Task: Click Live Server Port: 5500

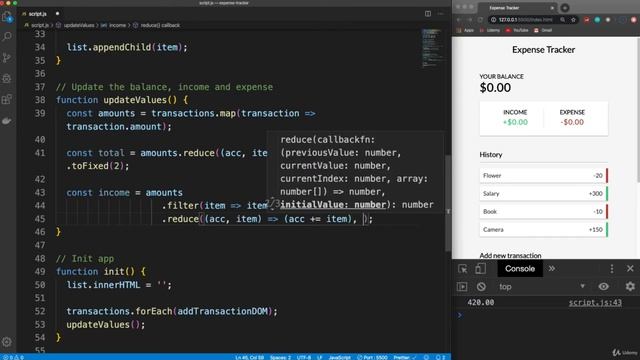Action: pyautogui.click(x=372, y=357)
